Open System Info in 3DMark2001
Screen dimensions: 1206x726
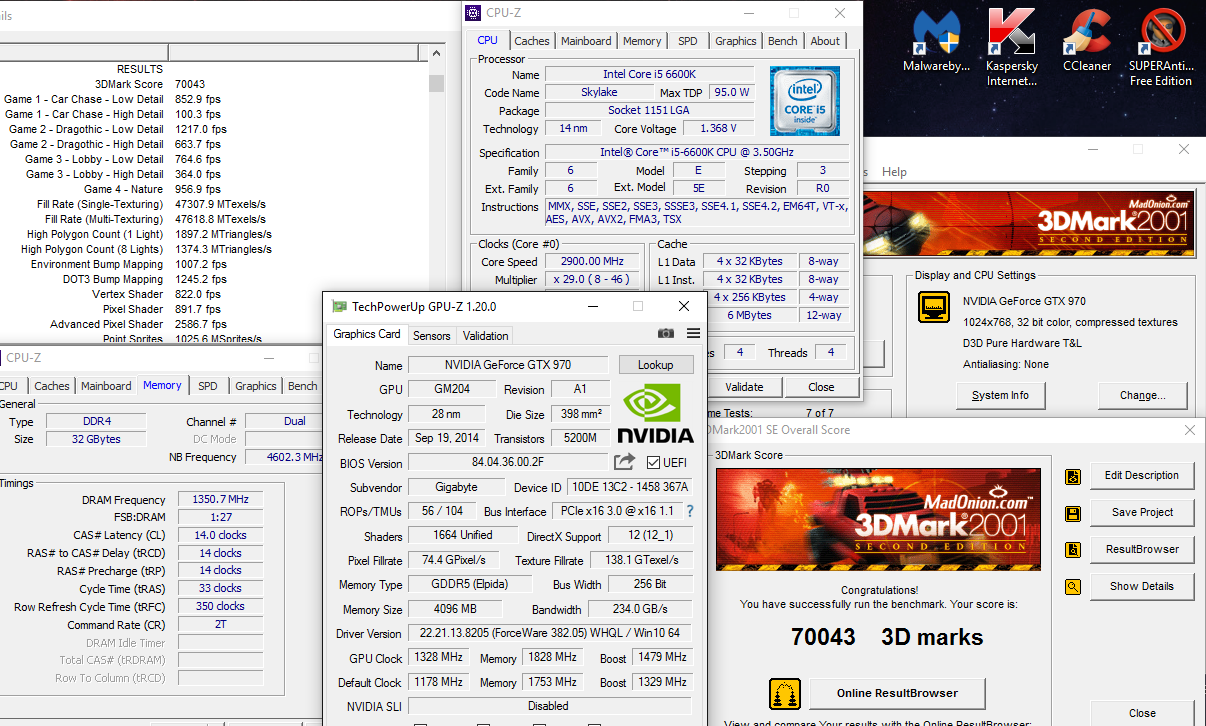pos(1000,395)
